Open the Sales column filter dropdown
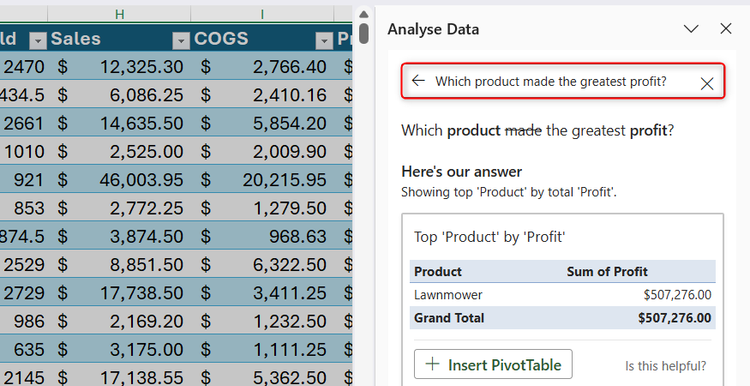The image size is (750, 386). [181, 41]
